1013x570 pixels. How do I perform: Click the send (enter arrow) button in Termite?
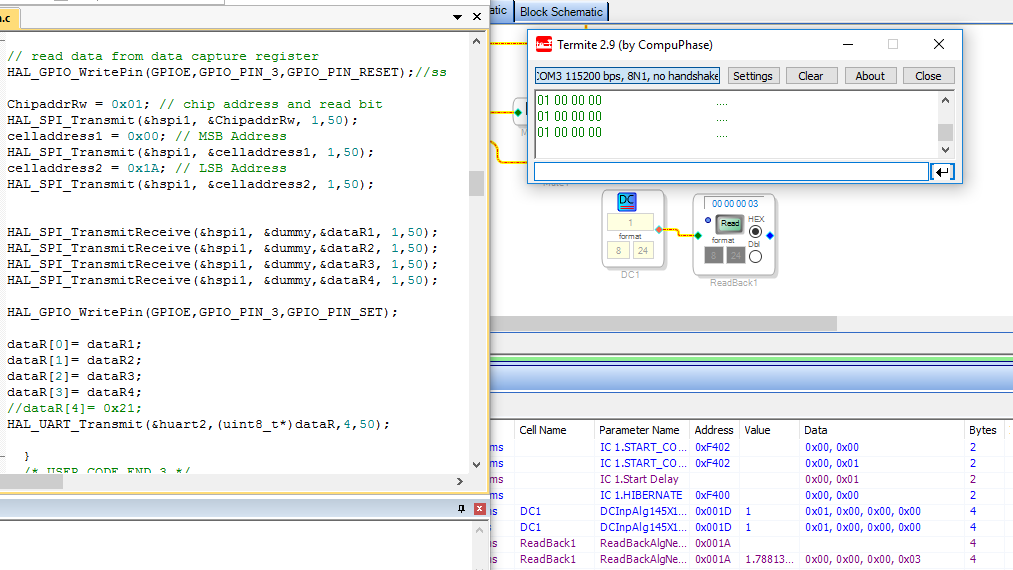(942, 172)
